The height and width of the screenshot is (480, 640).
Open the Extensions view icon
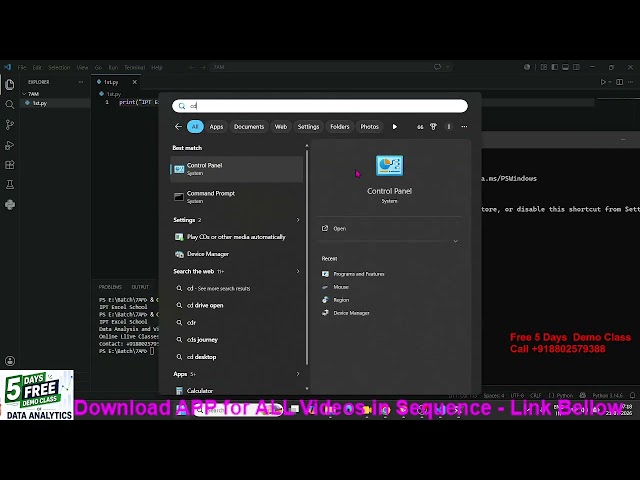point(10,165)
